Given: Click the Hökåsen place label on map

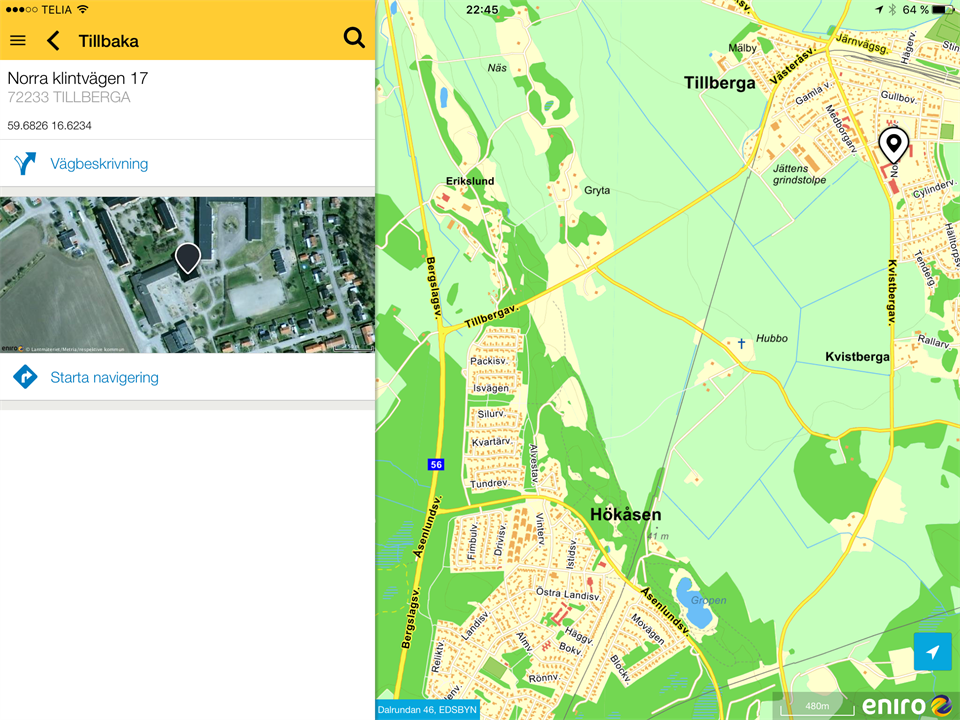Looking at the screenshot, I should [x=625, y=514].
